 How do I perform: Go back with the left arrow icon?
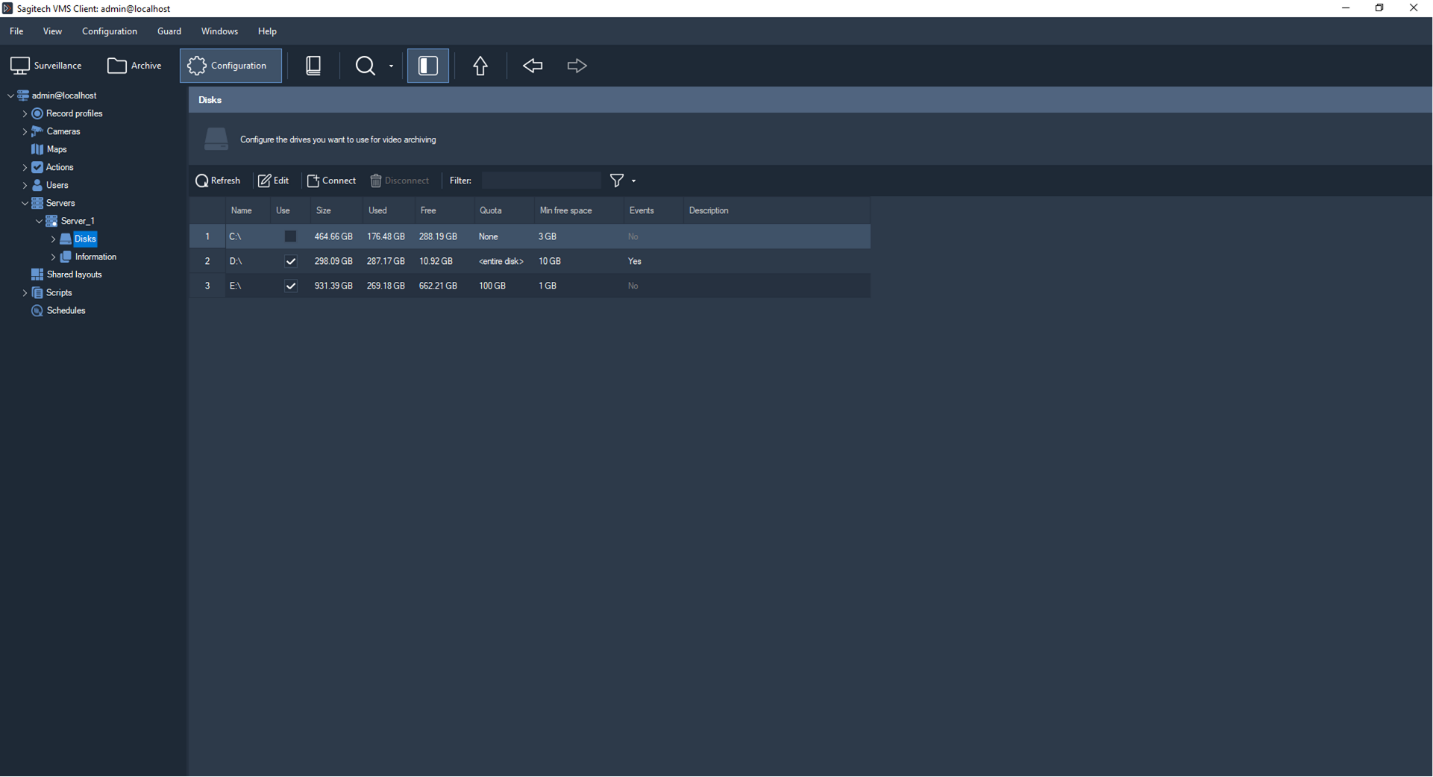(x=533, y=66)
